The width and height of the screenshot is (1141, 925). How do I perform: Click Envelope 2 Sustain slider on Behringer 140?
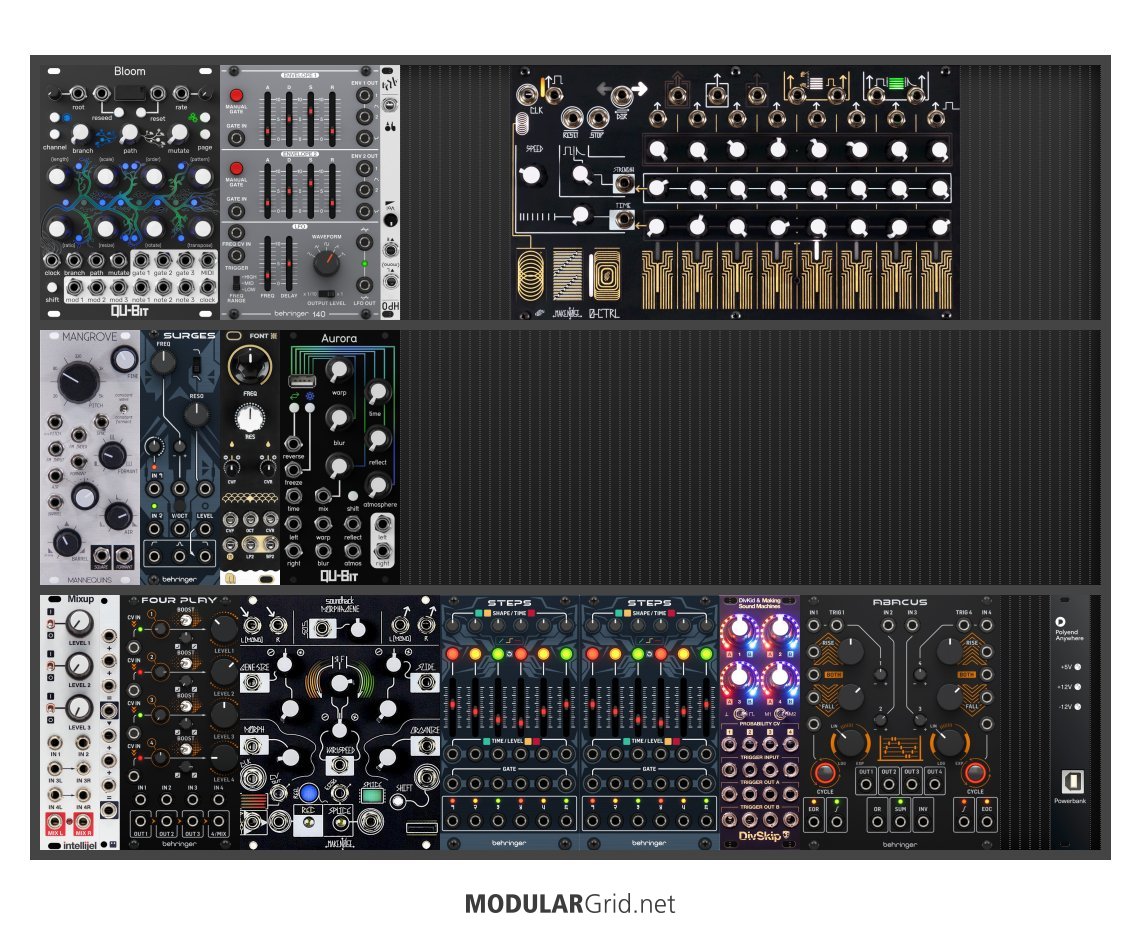[311, 191]
